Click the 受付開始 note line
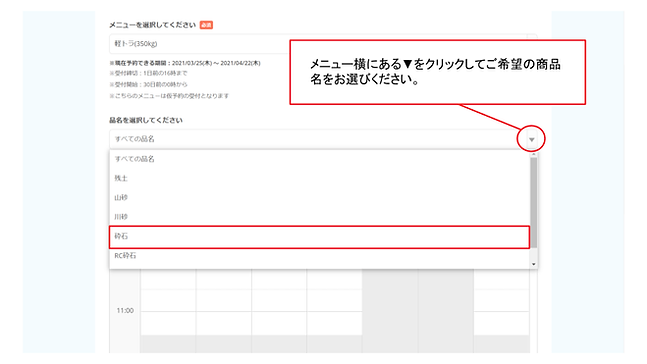 (148, 84)
